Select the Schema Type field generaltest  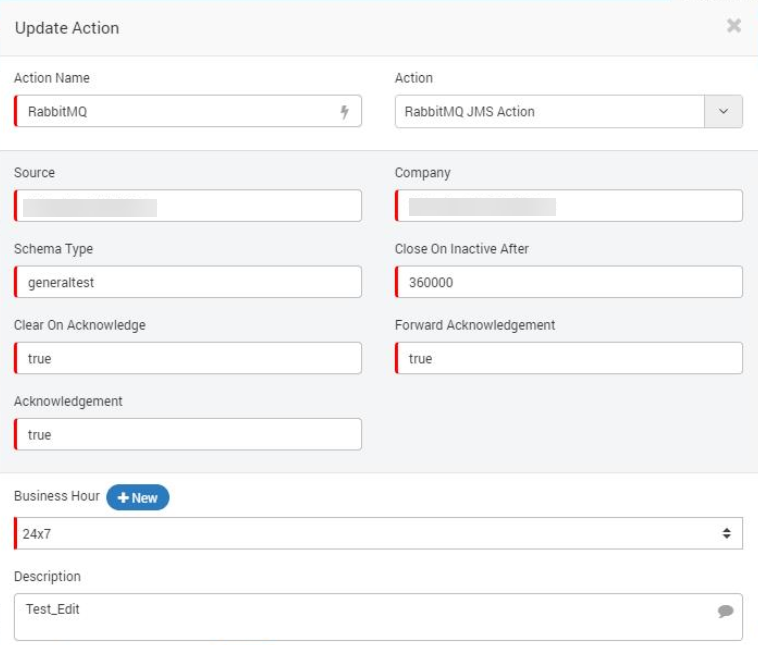coord(188,282)
